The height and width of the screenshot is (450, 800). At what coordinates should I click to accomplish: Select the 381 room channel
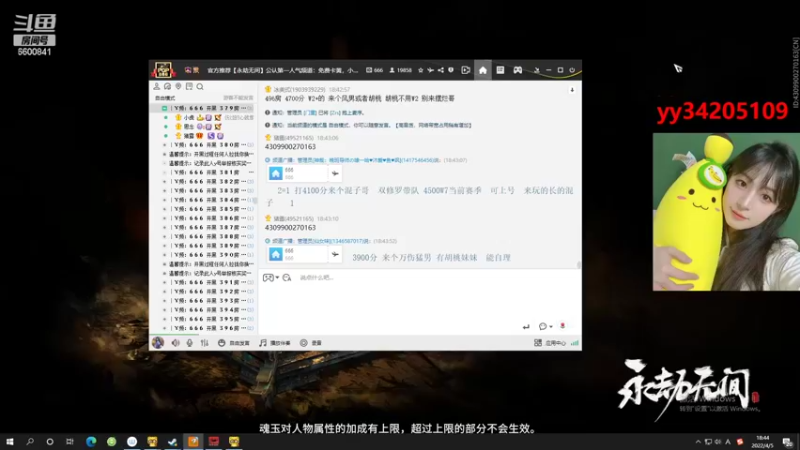click(207, 172)
